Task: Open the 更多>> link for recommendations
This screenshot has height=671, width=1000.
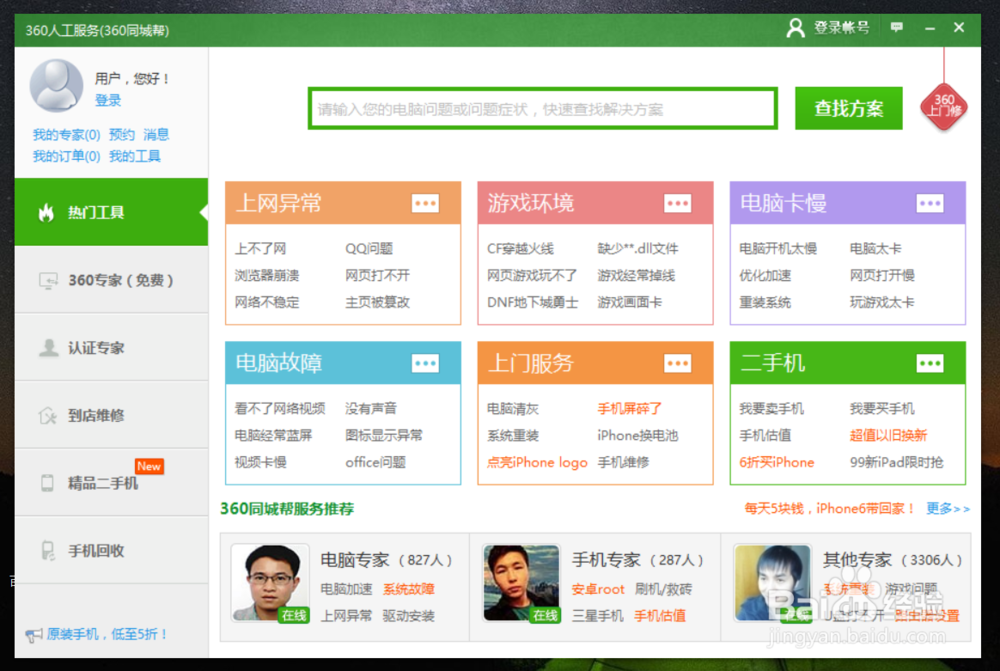Action: 948,508
